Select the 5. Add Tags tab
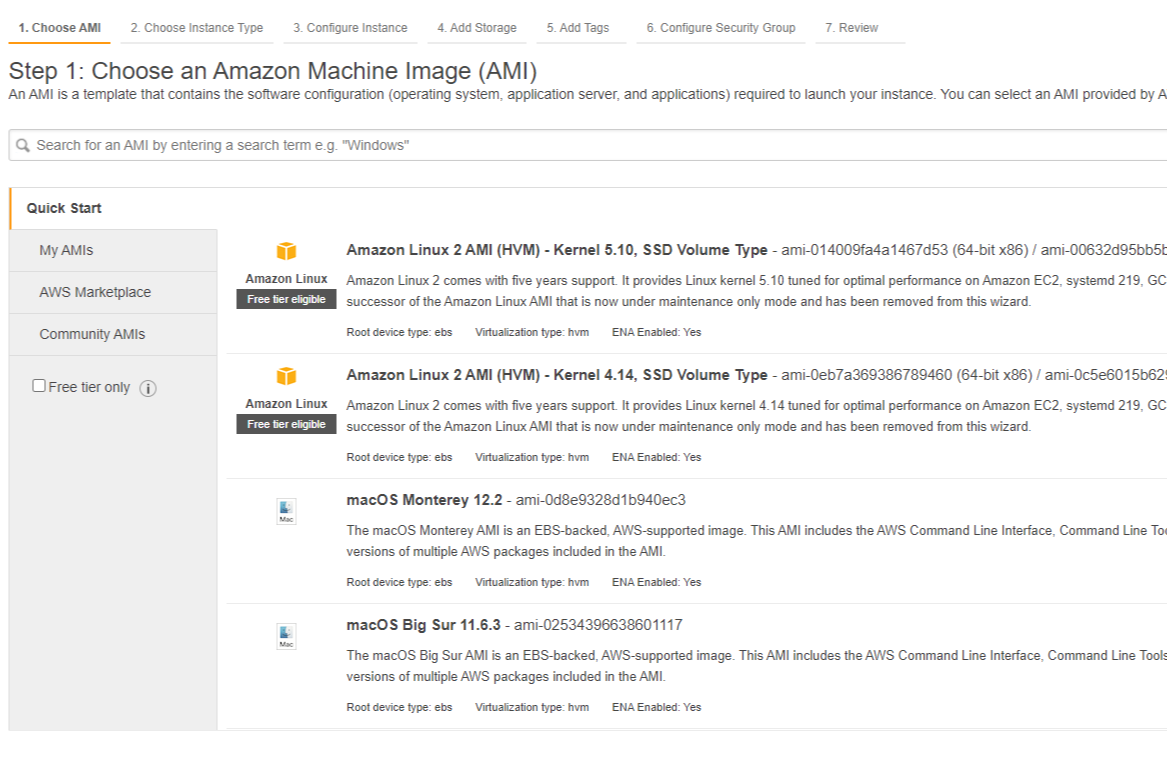Screen dimensions: 1167x760 tap(578, 28)
